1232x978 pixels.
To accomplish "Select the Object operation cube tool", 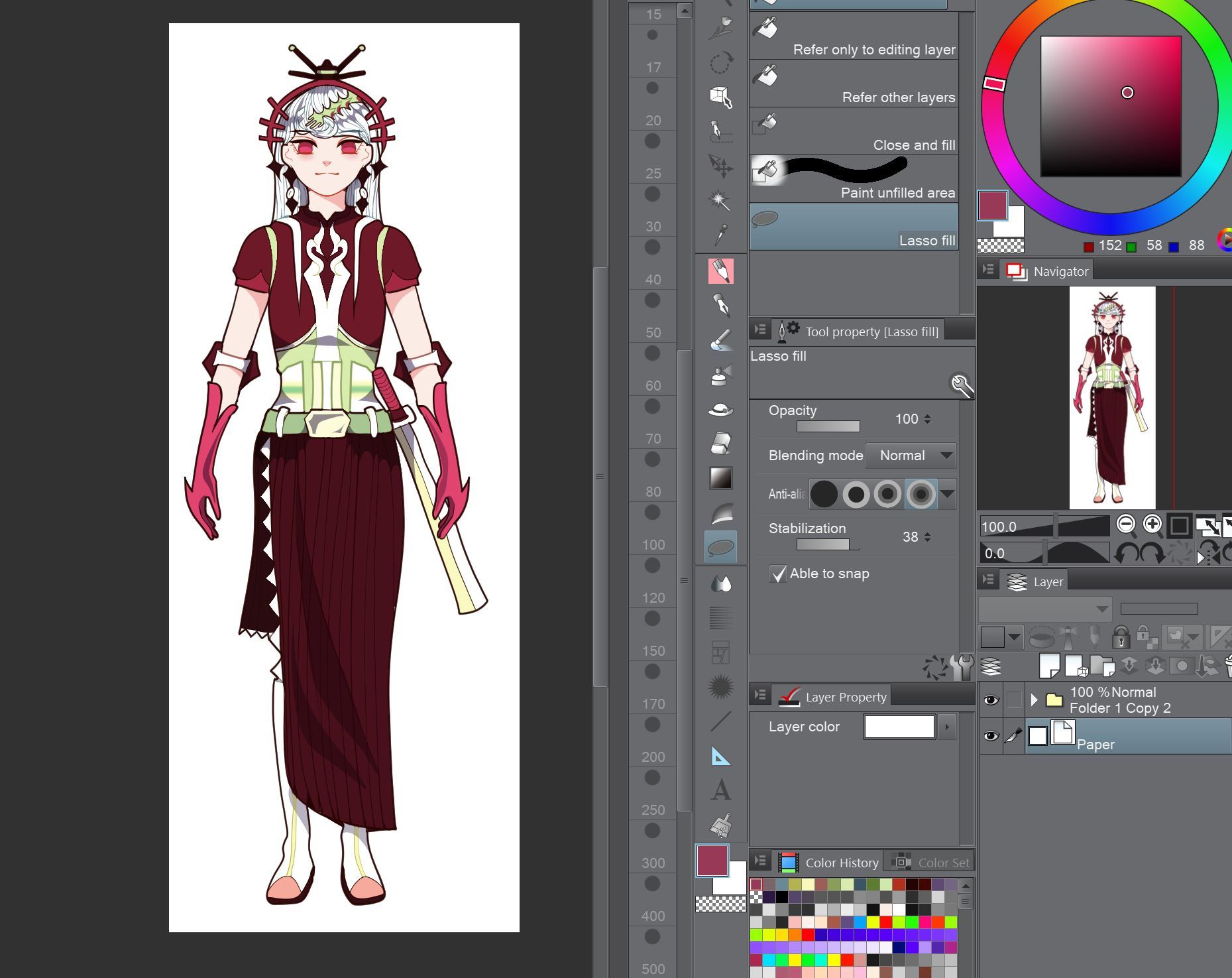I will pyautogui.click(x=721, y=97).
